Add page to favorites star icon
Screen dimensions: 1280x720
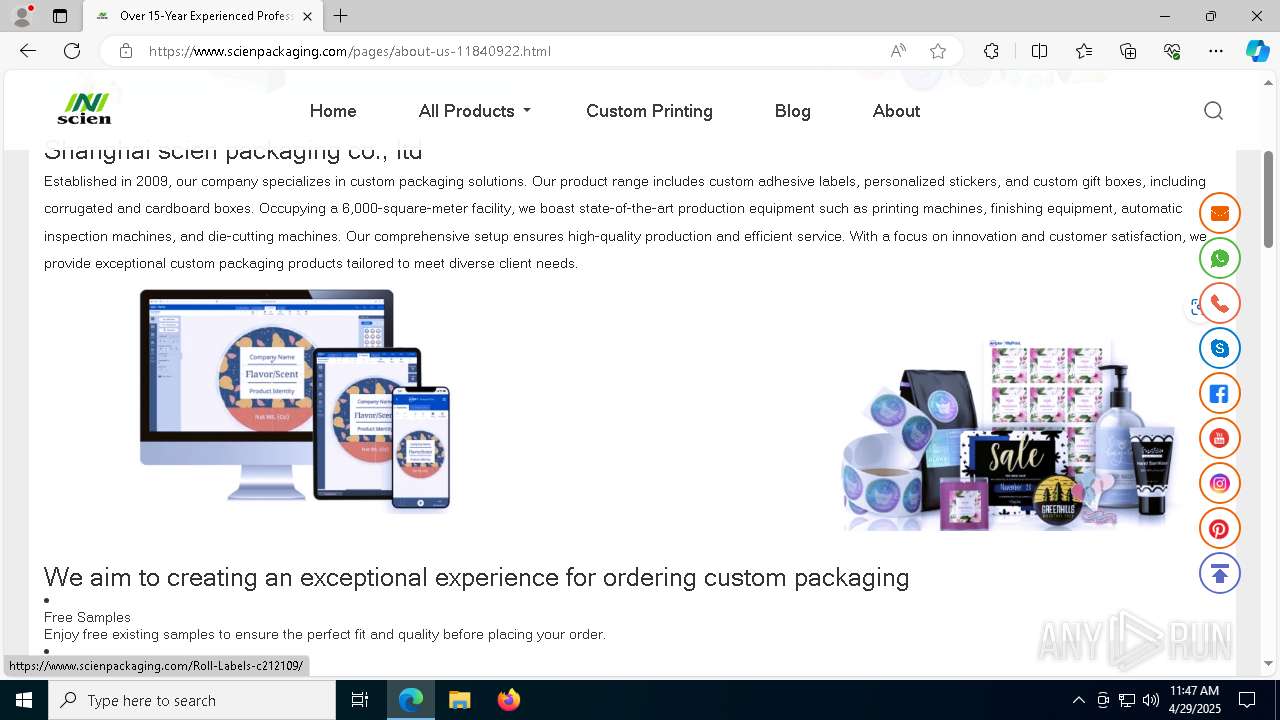[938, 51]
